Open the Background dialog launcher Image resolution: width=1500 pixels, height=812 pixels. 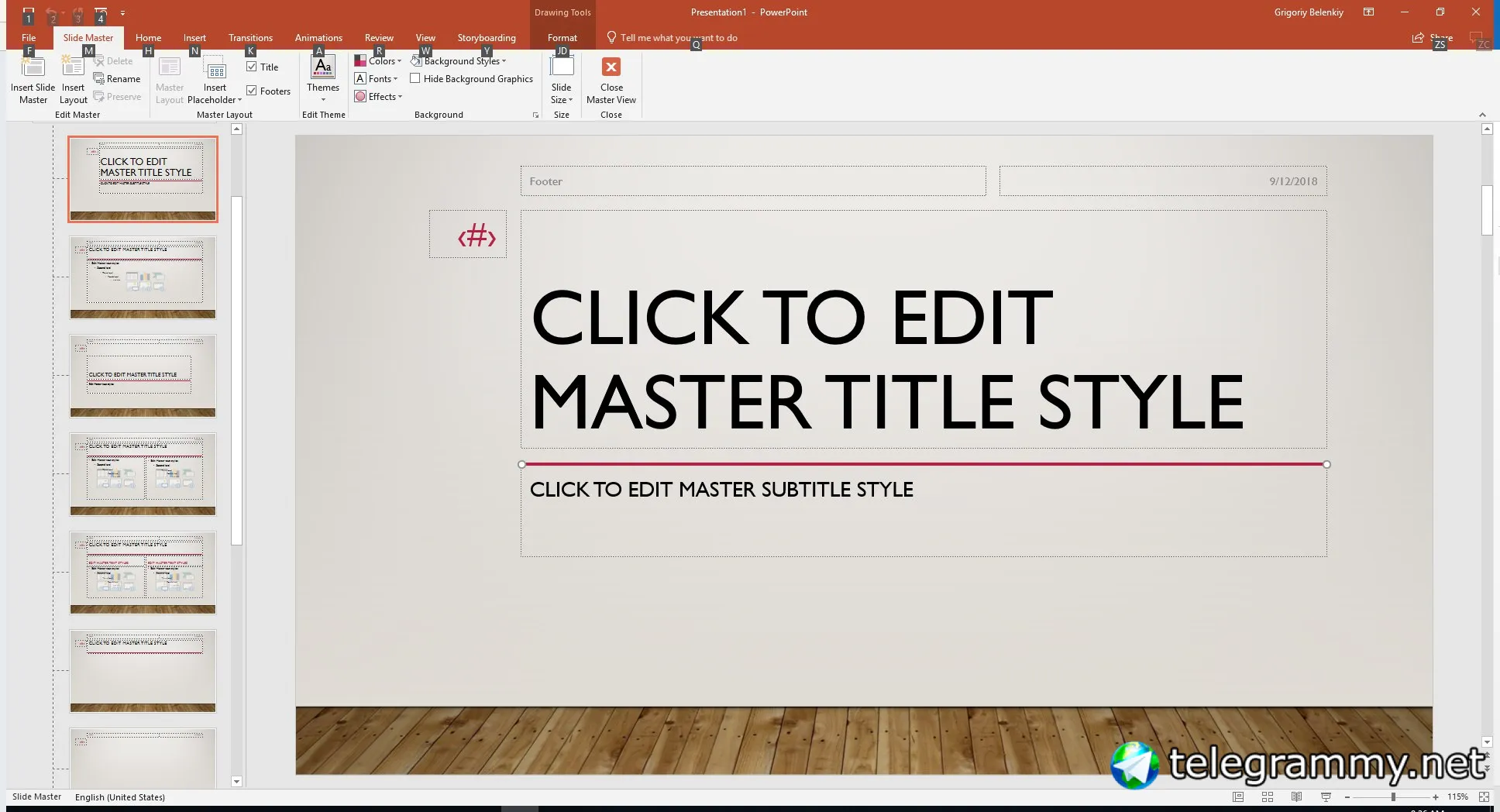tap(535, 115)
